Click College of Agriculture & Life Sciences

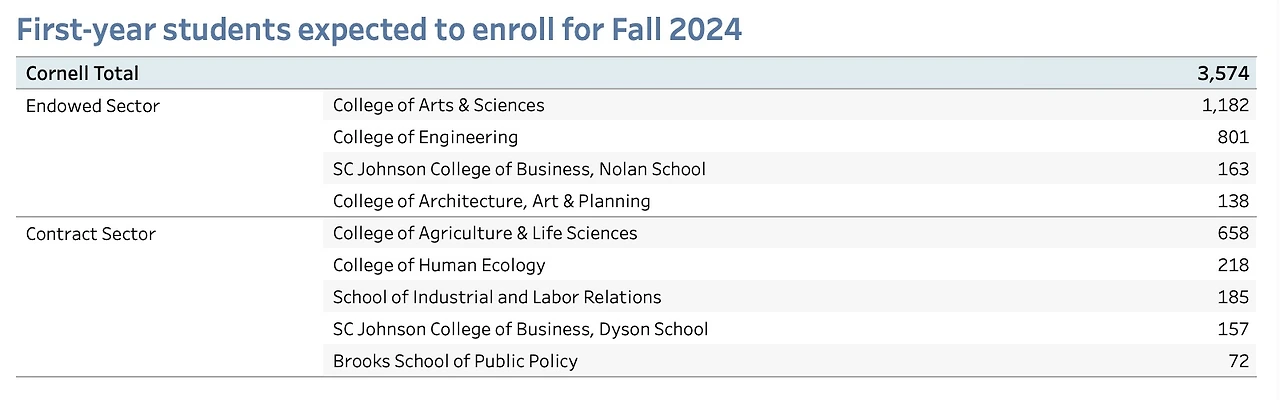[485, 233]
